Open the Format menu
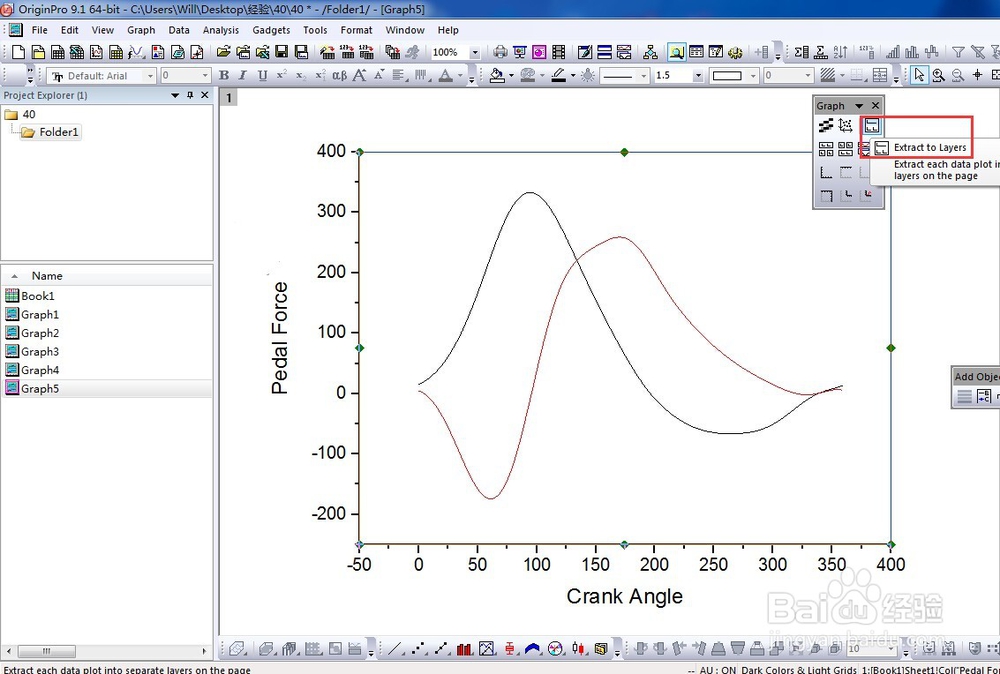The height and width of the screenshot is (674, 1000). [x=357, y=30]
